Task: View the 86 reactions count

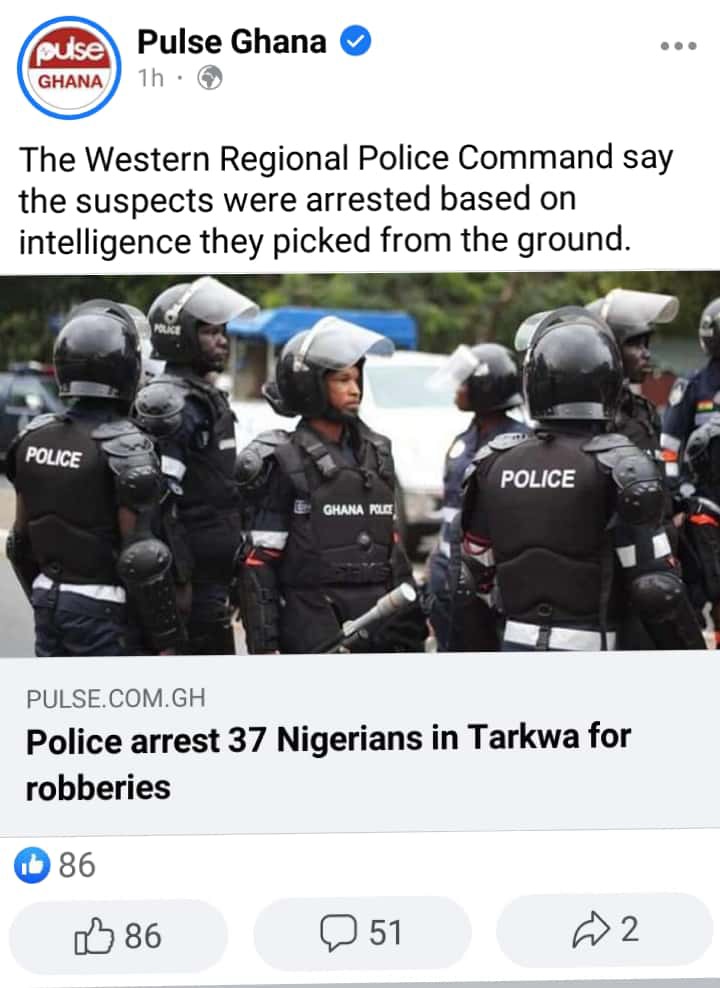Action: [x=77, y=865]
